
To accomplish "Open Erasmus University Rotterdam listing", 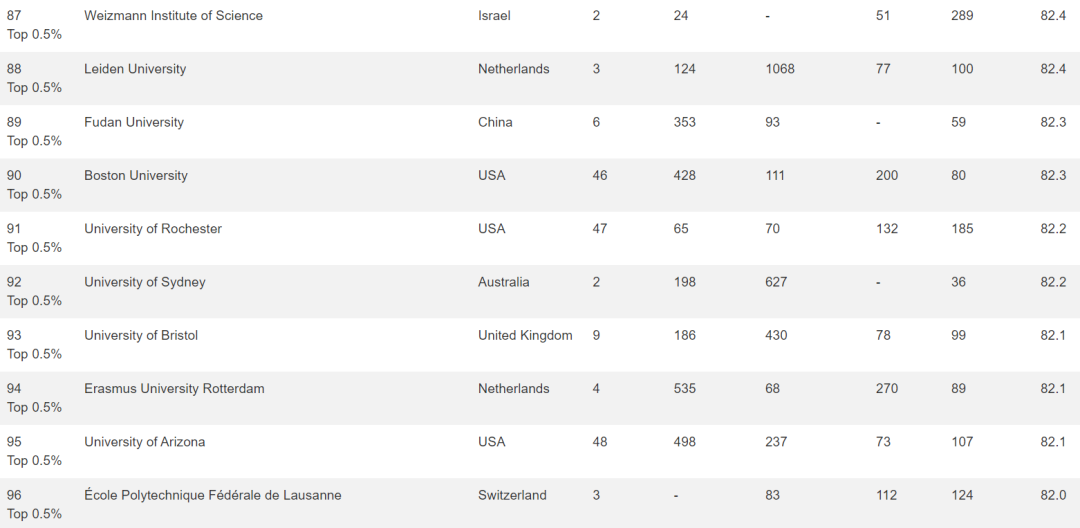I will tap(174, 388).
